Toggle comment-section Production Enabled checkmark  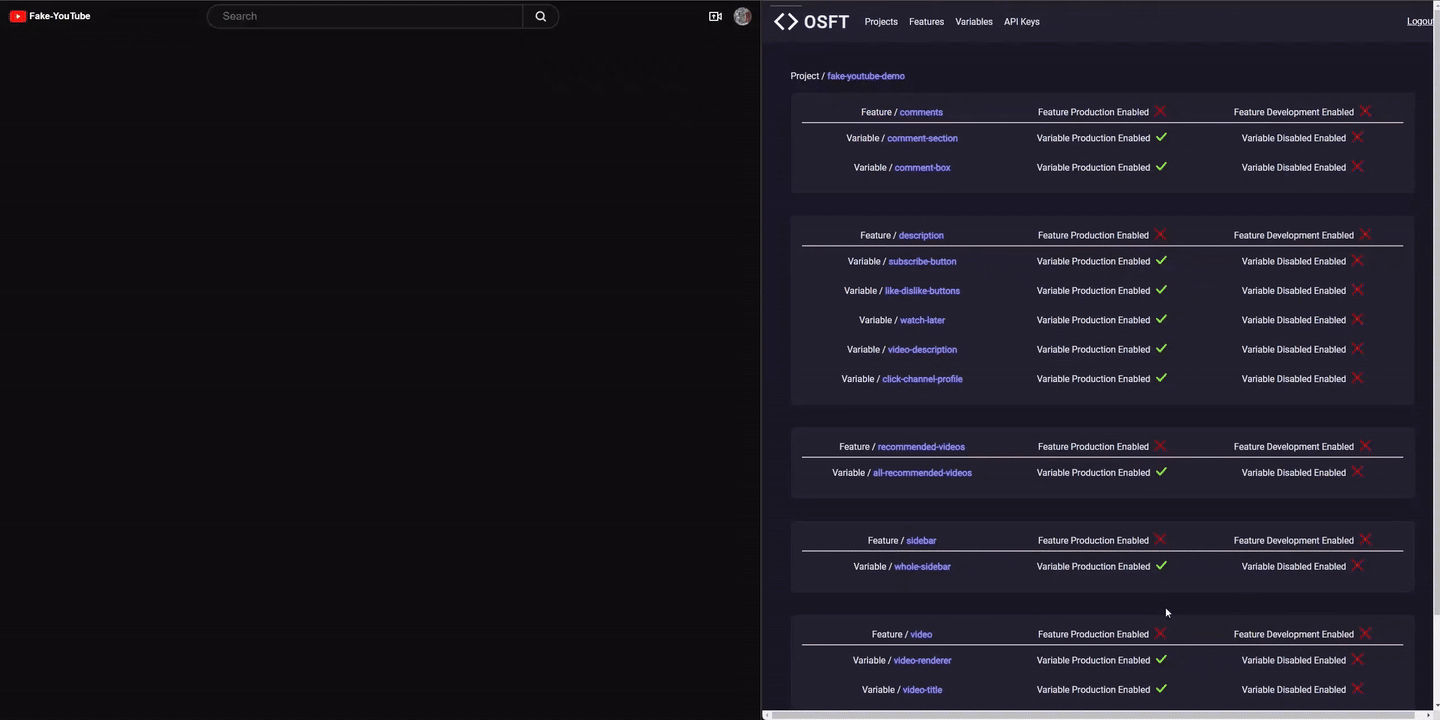pyautogui.click(x=1161, y=137)
